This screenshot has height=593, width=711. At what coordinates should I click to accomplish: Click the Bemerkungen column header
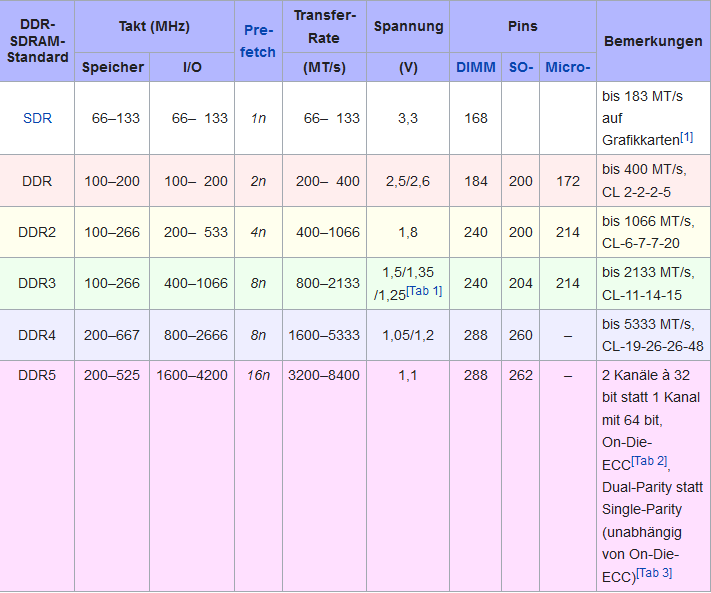(652, 42)
